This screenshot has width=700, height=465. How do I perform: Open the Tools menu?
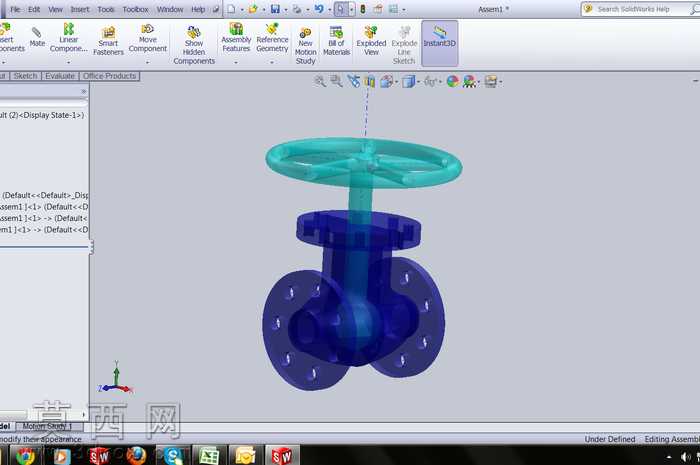click(x=106, y=9)
